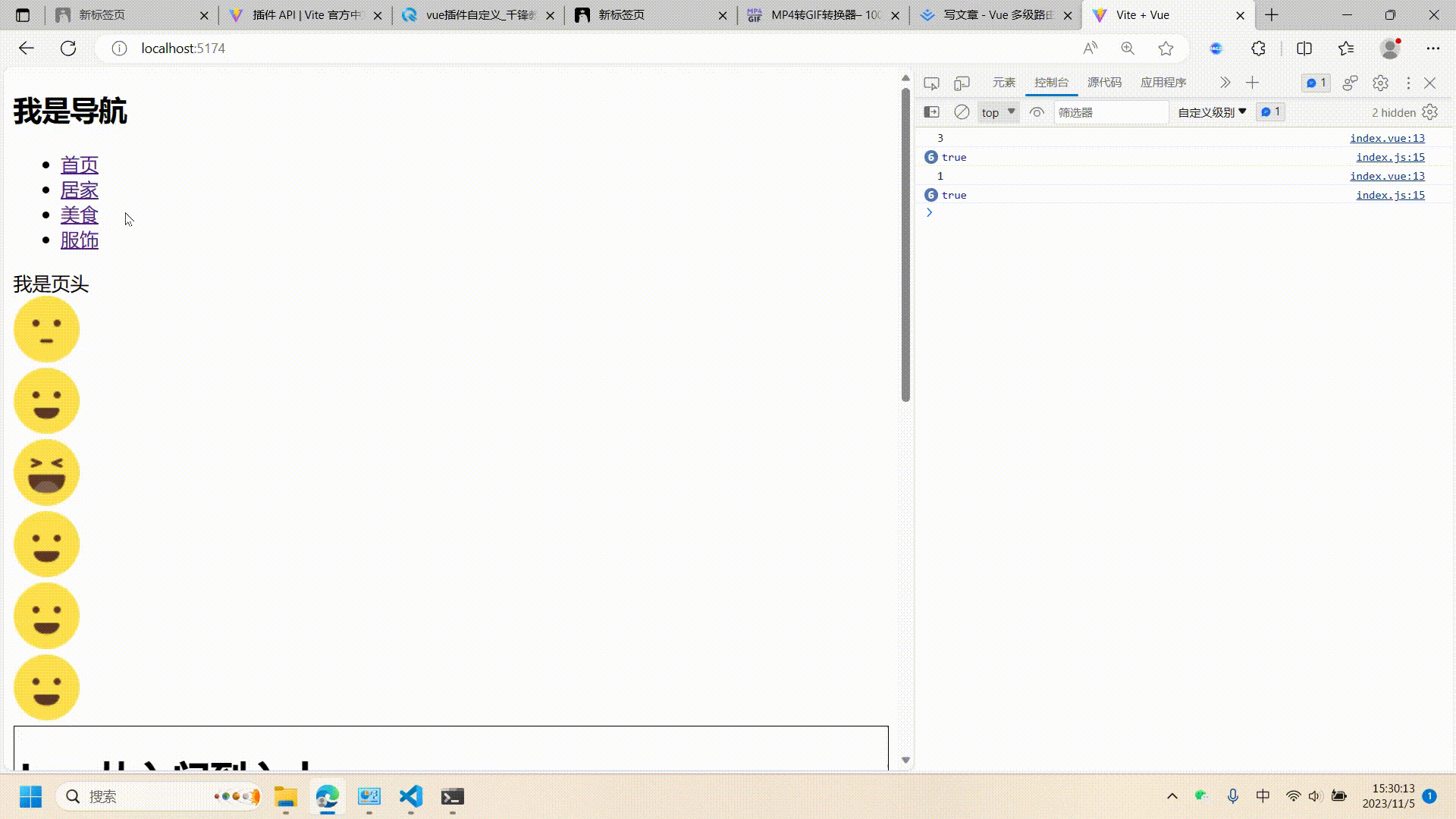The image size is (1456, 819).
Task: Add page to favorites via the star icon
Action: [x=1166, y=48]
